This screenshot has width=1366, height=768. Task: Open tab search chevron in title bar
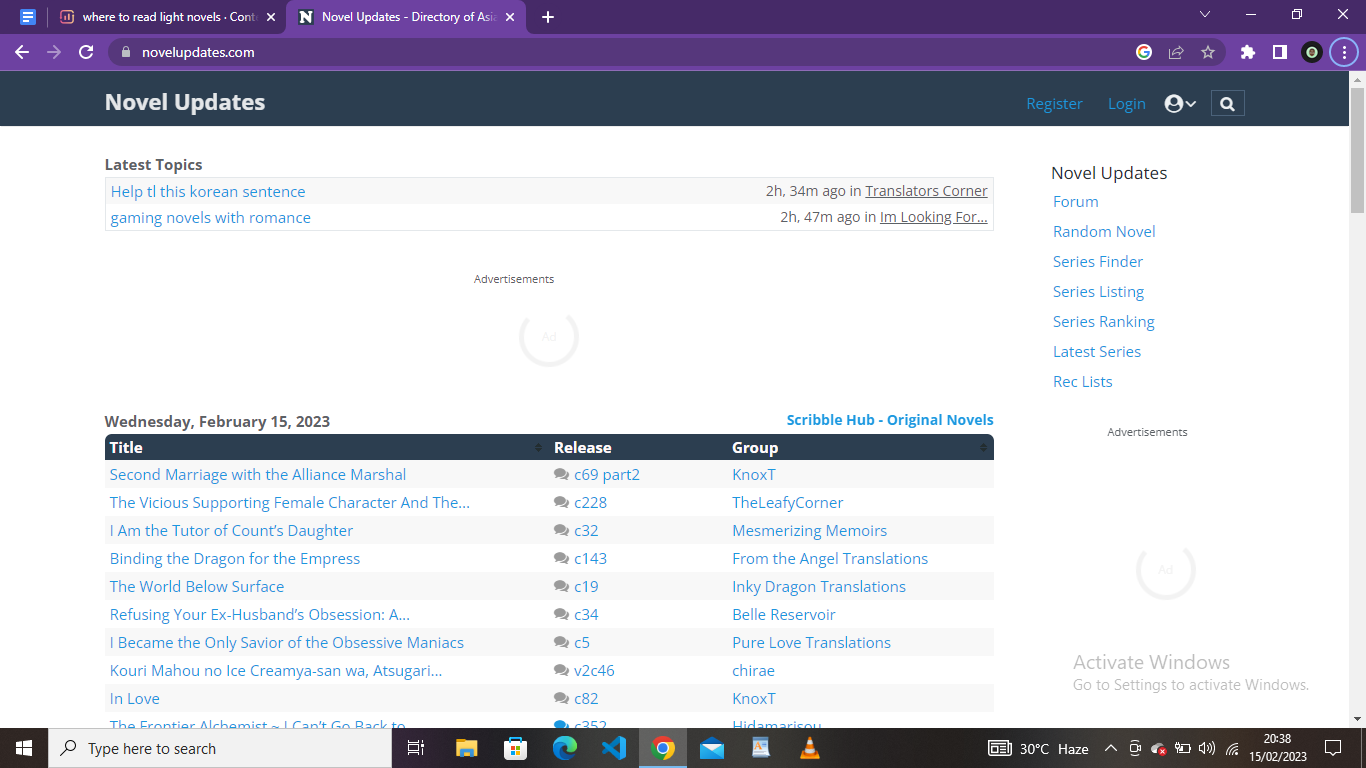pyautogui.click(x=1205, y=15)
